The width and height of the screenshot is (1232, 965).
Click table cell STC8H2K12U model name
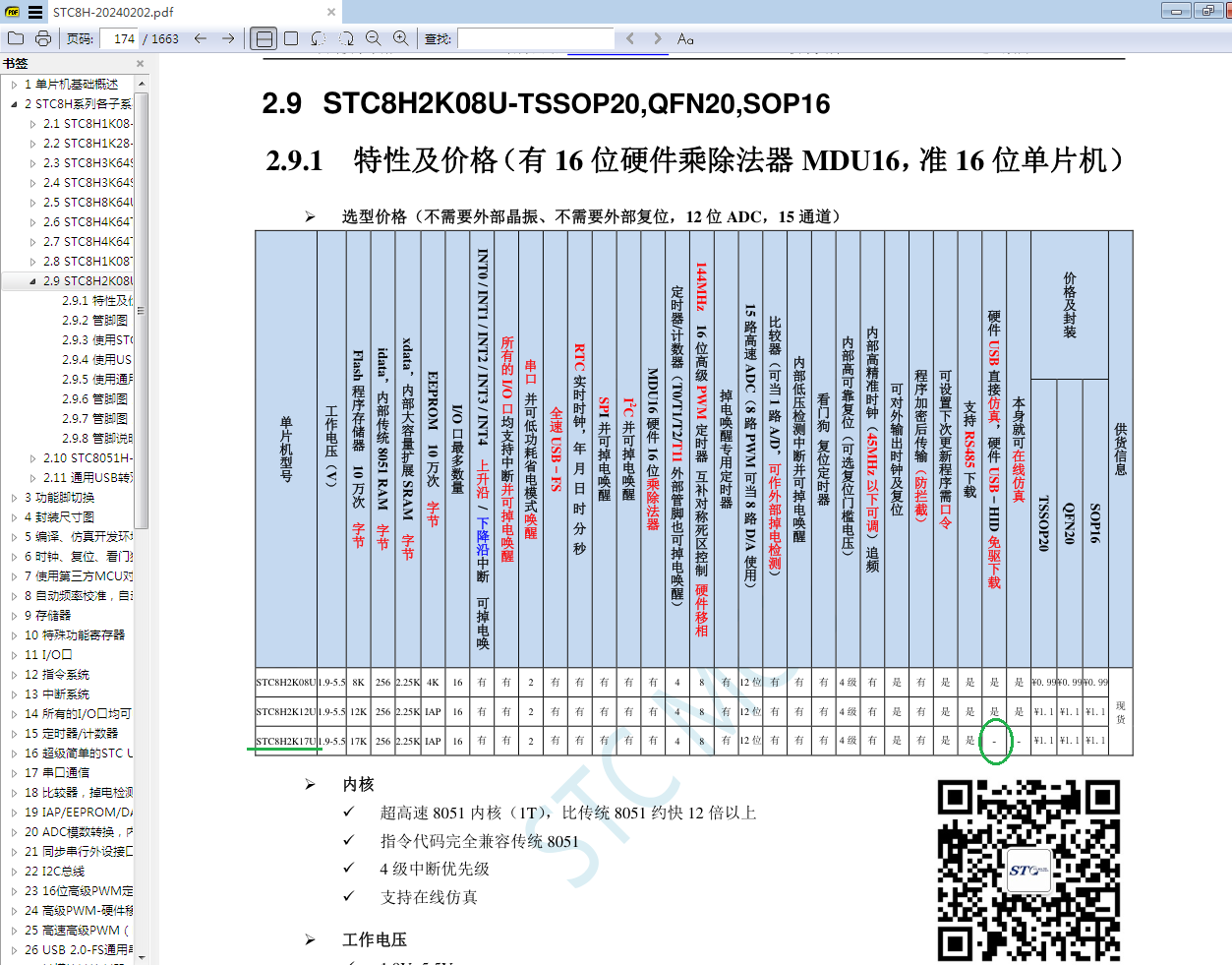tap(286, 711)
